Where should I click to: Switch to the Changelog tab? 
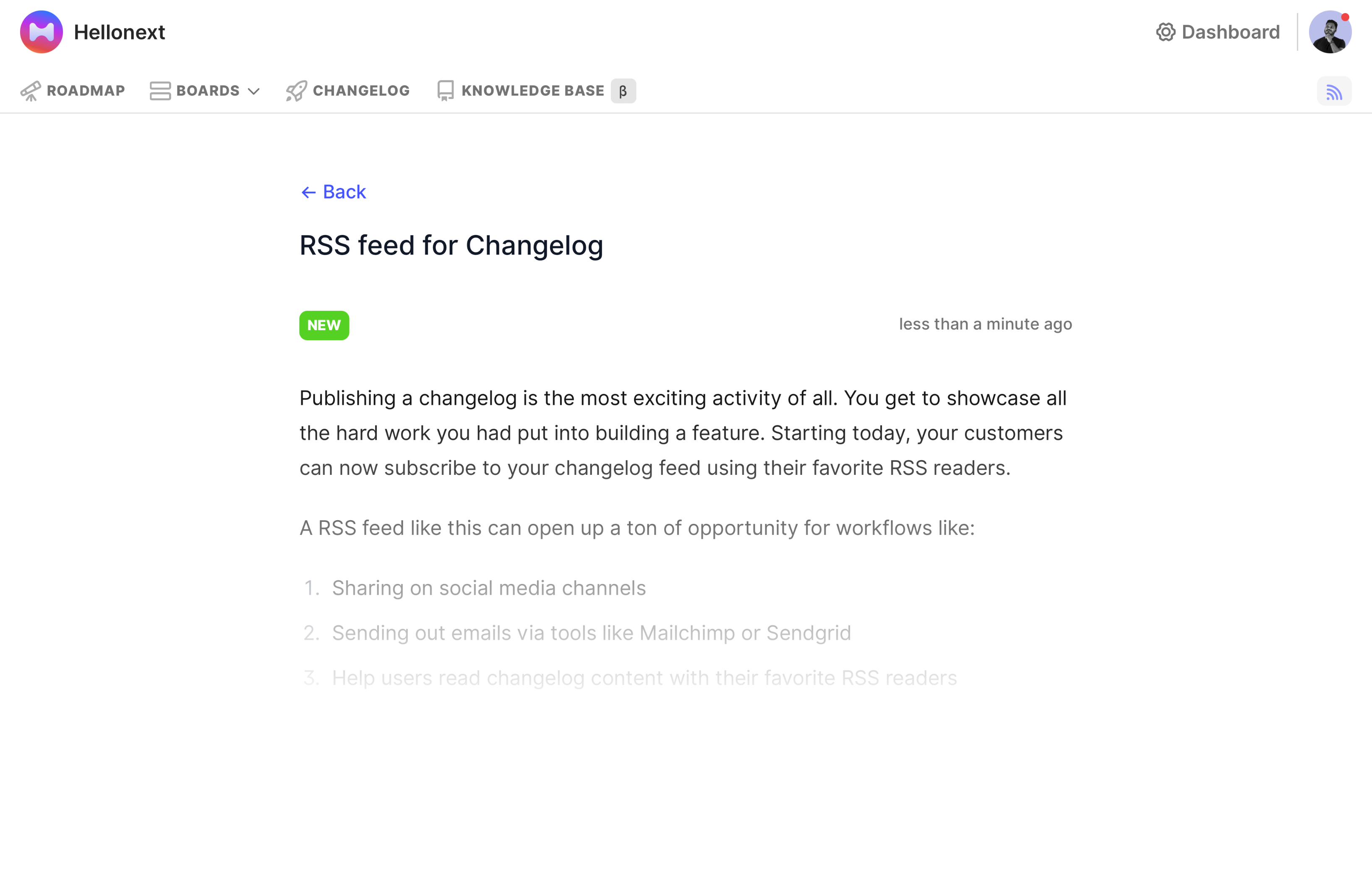(x=361, y=91)
